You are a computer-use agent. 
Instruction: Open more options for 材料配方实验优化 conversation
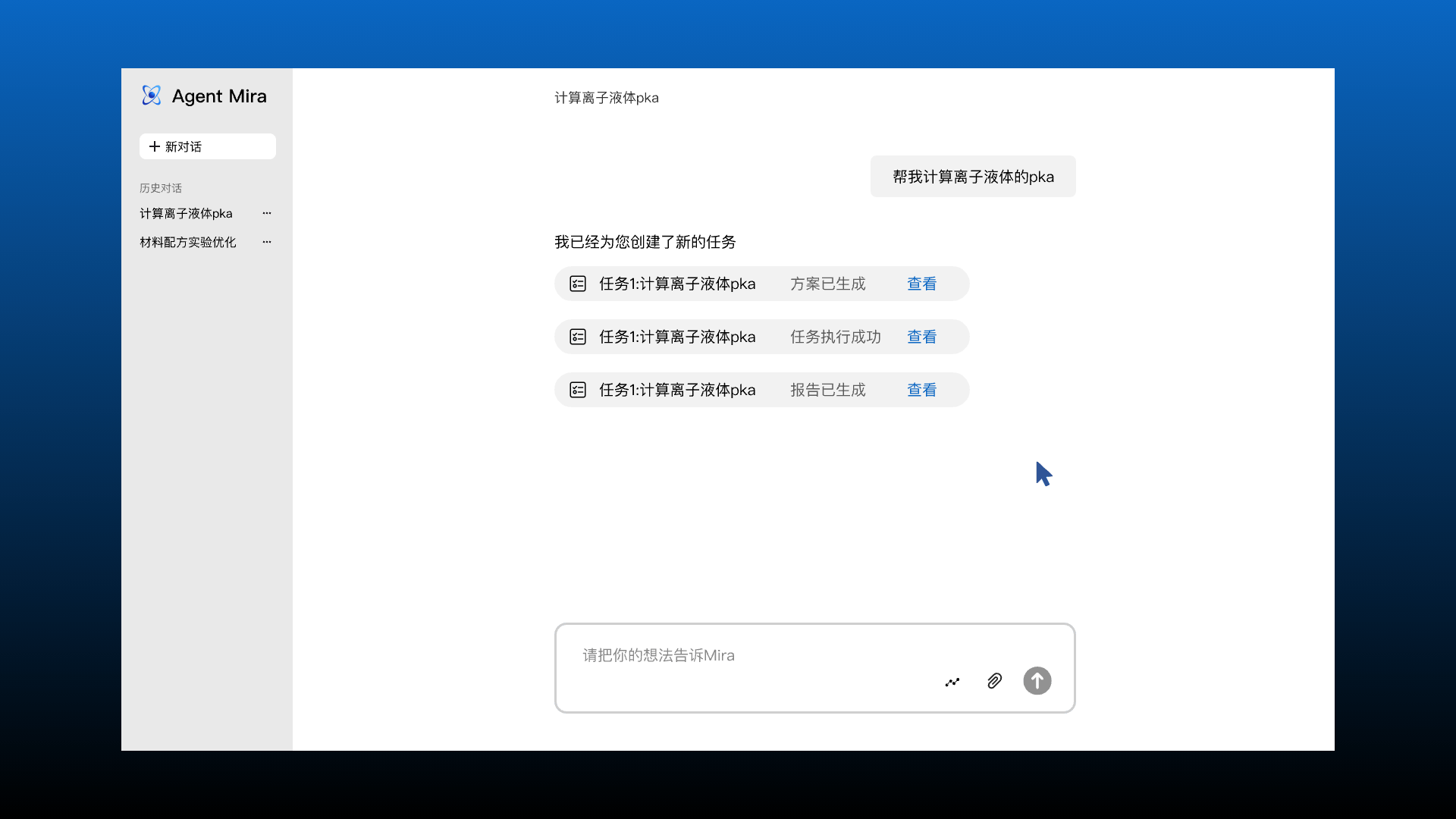tap(267, 243)
